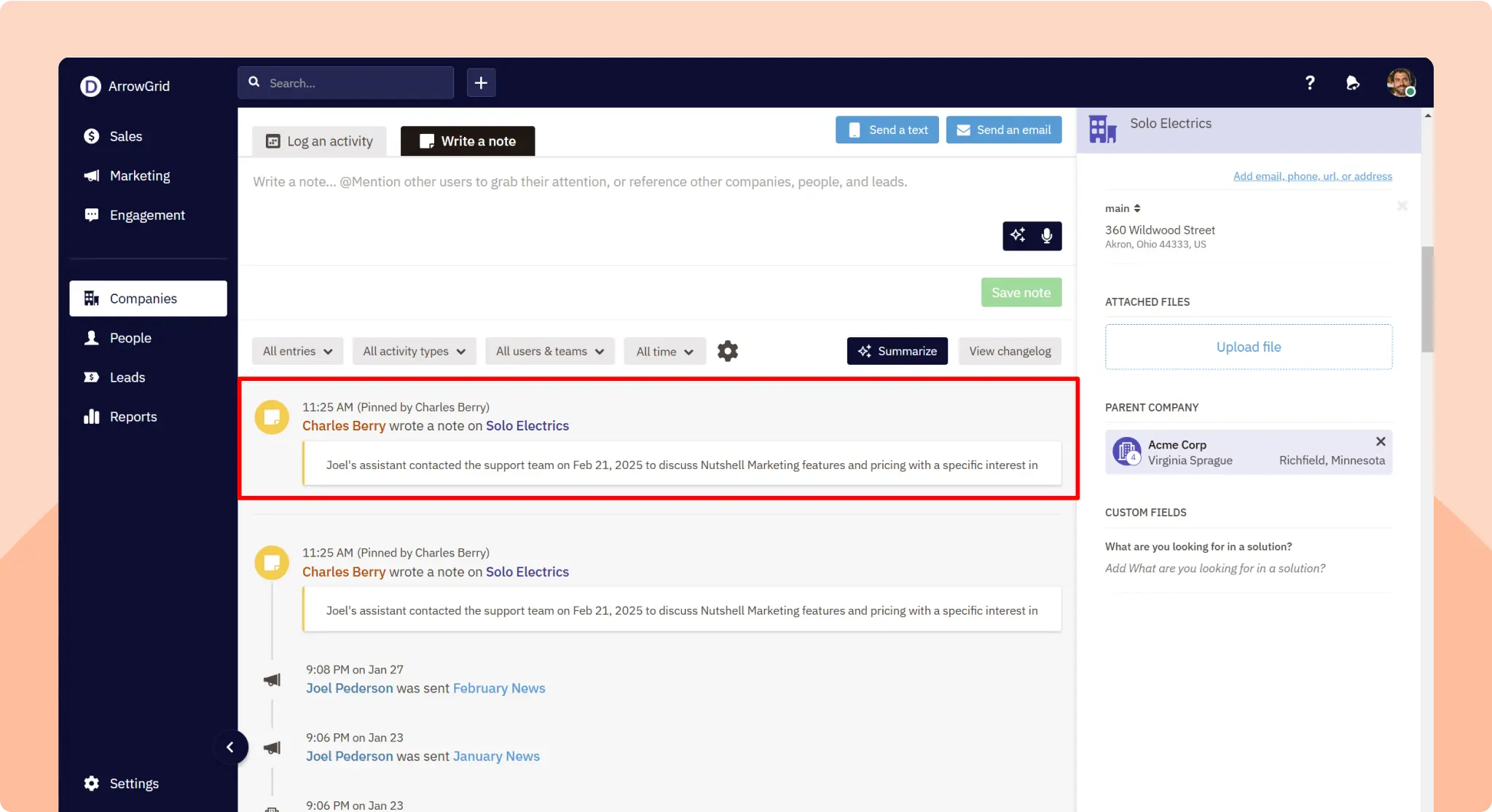Remove Acme Corp parent company with the X icon
The height and width of the screenshot is (812, 1492).
tap(1380, 441)
